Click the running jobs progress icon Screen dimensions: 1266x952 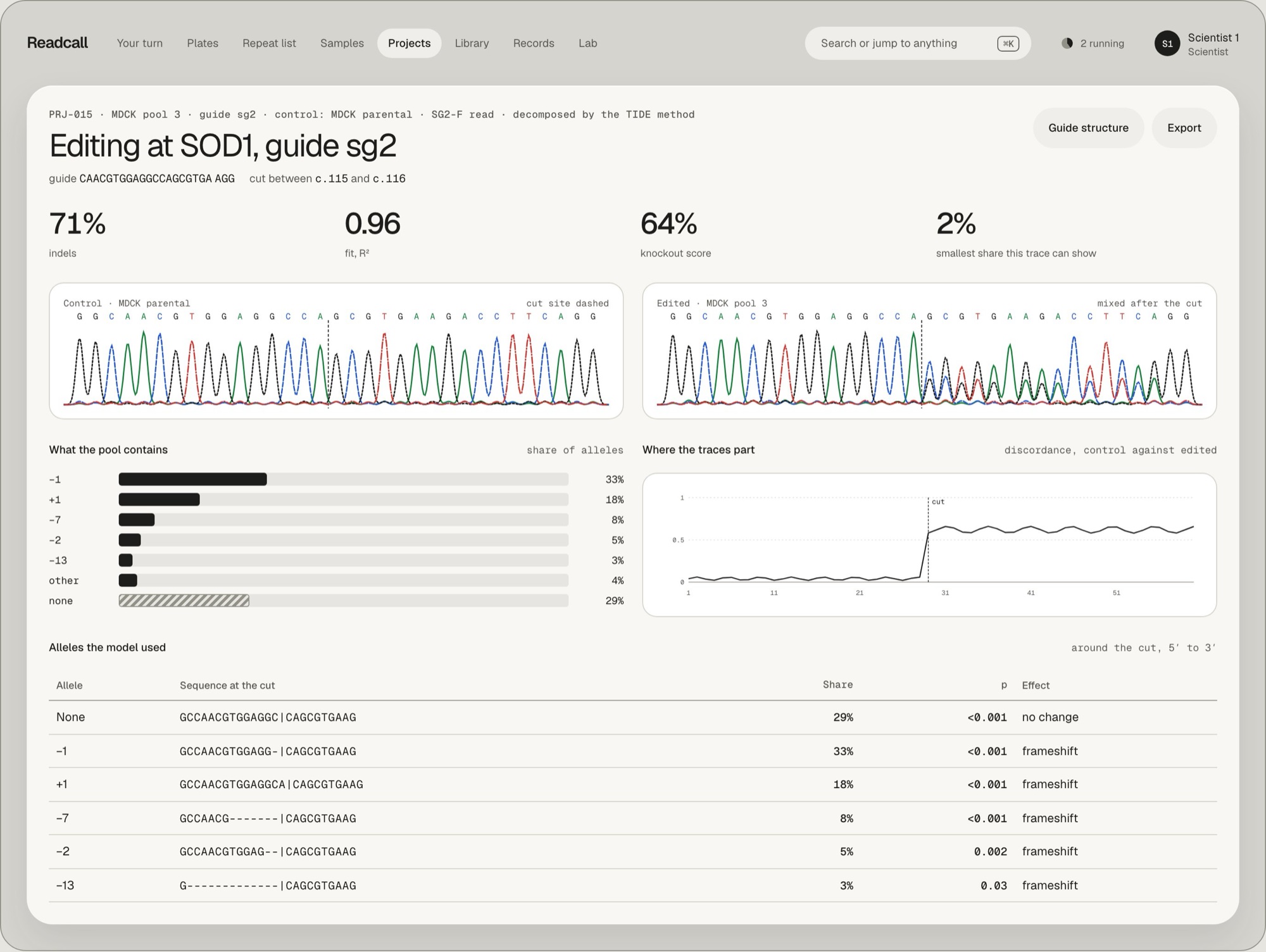(1067, 43)
